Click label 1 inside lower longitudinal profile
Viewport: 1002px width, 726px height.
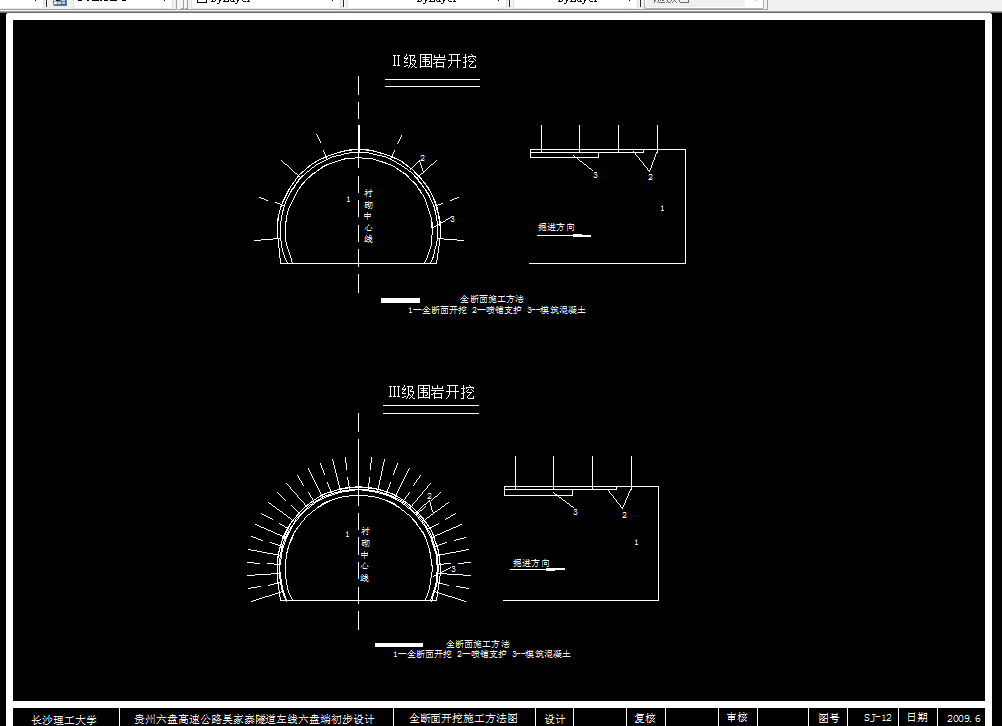[x=636, y=542]
